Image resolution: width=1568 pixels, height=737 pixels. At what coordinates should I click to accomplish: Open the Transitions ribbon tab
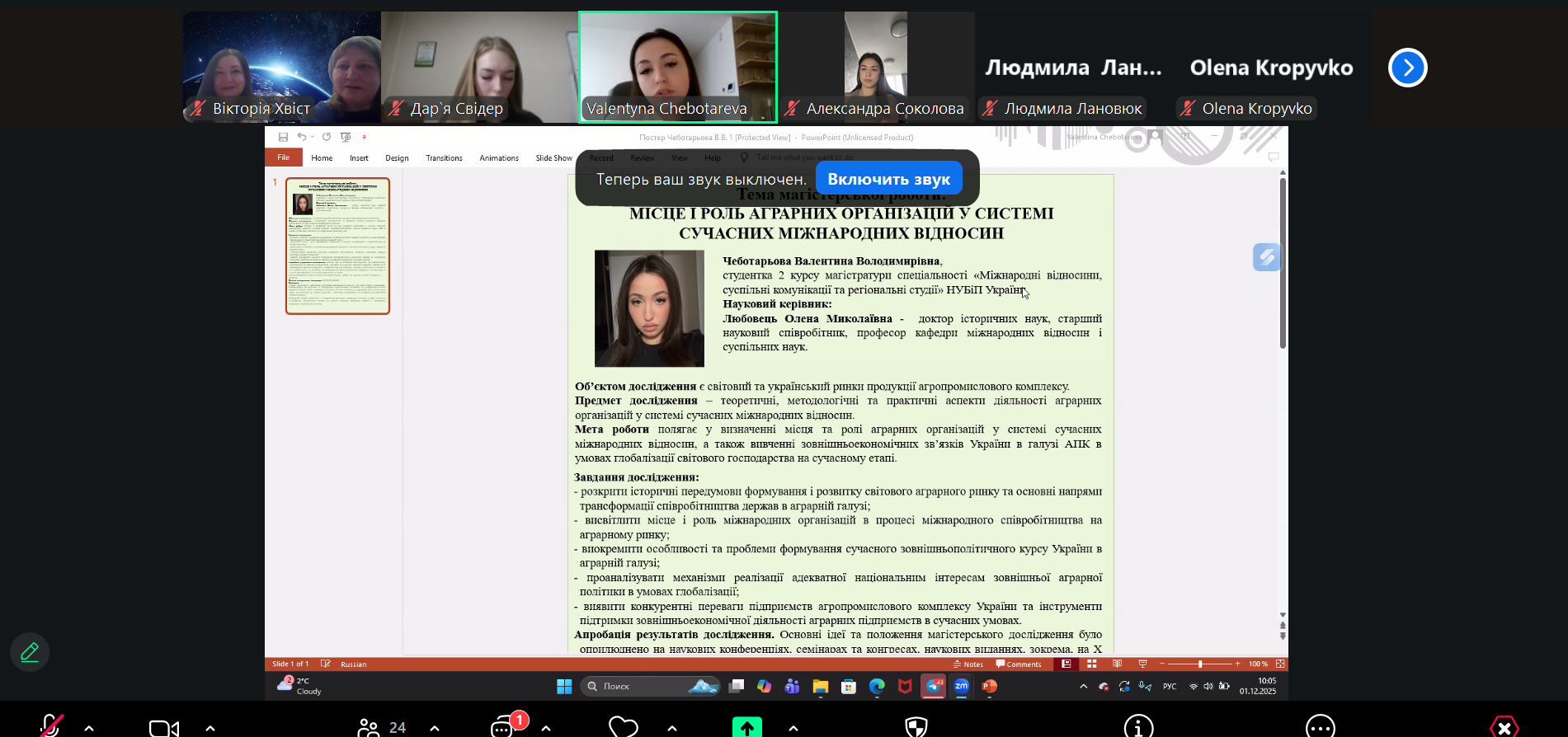pos(444,158)
